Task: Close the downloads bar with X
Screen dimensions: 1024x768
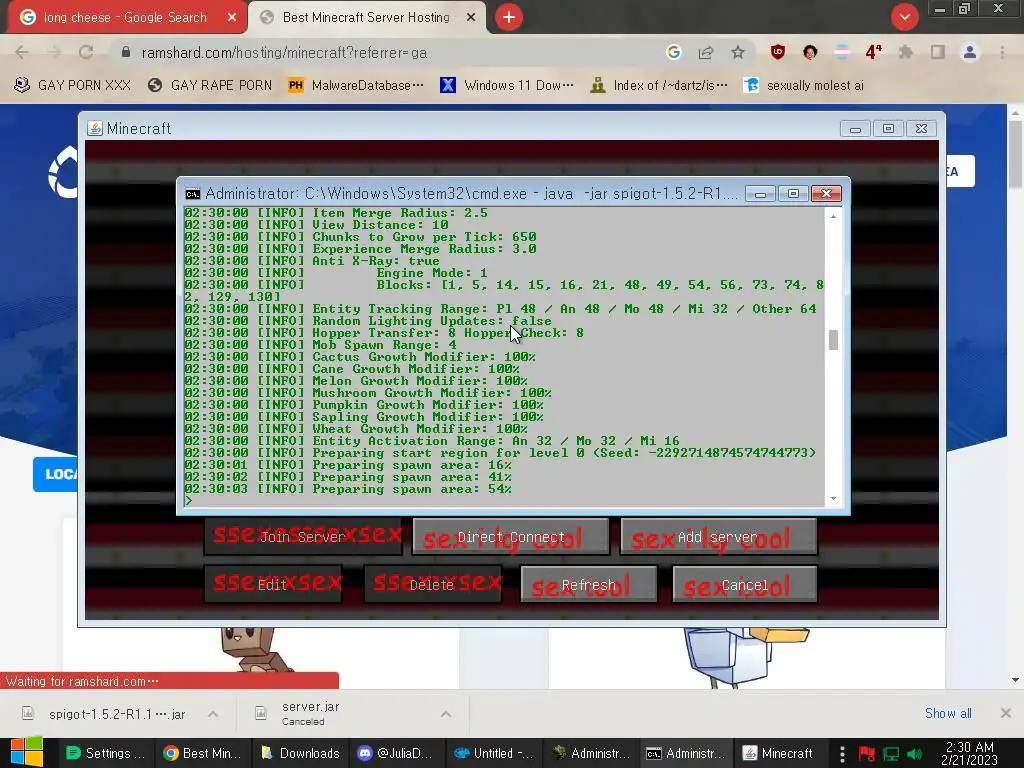Action: (1006, 713)
